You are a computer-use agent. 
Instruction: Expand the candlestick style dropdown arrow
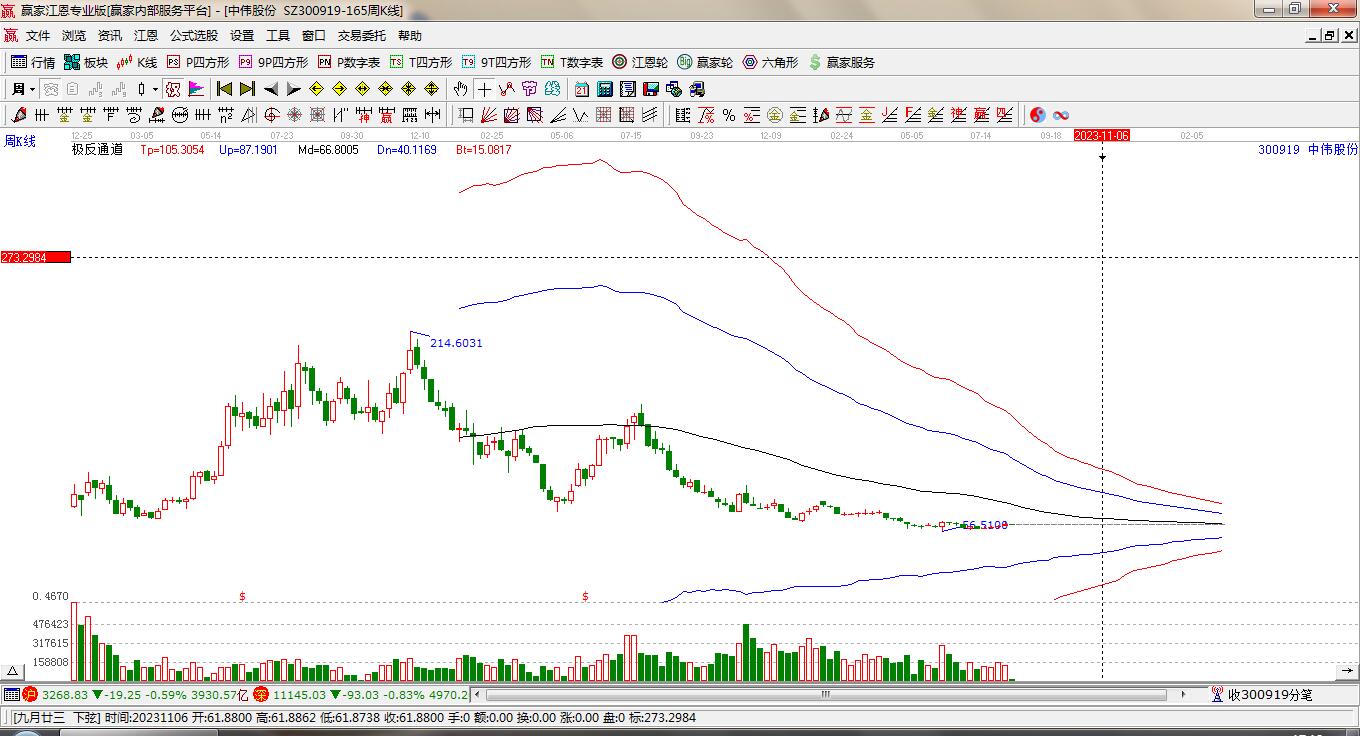coord(155,89)
